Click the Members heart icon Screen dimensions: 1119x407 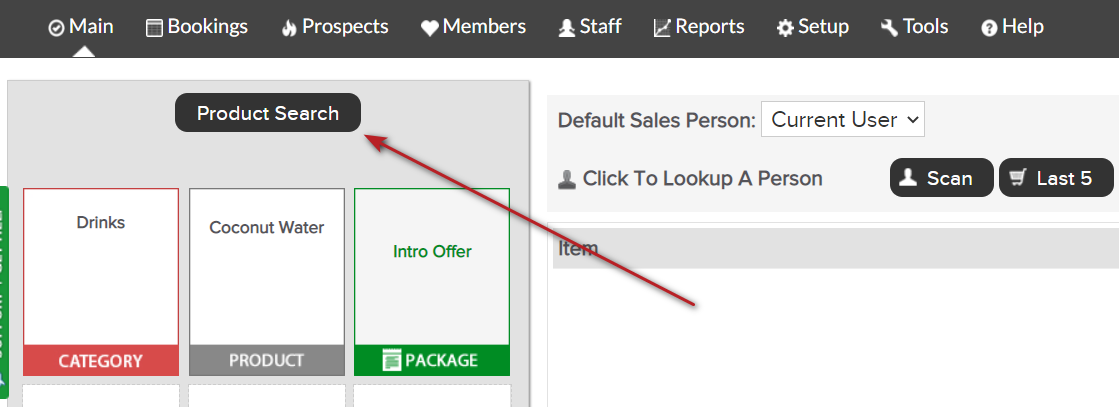pyautogui.click(x=430, y=29)
